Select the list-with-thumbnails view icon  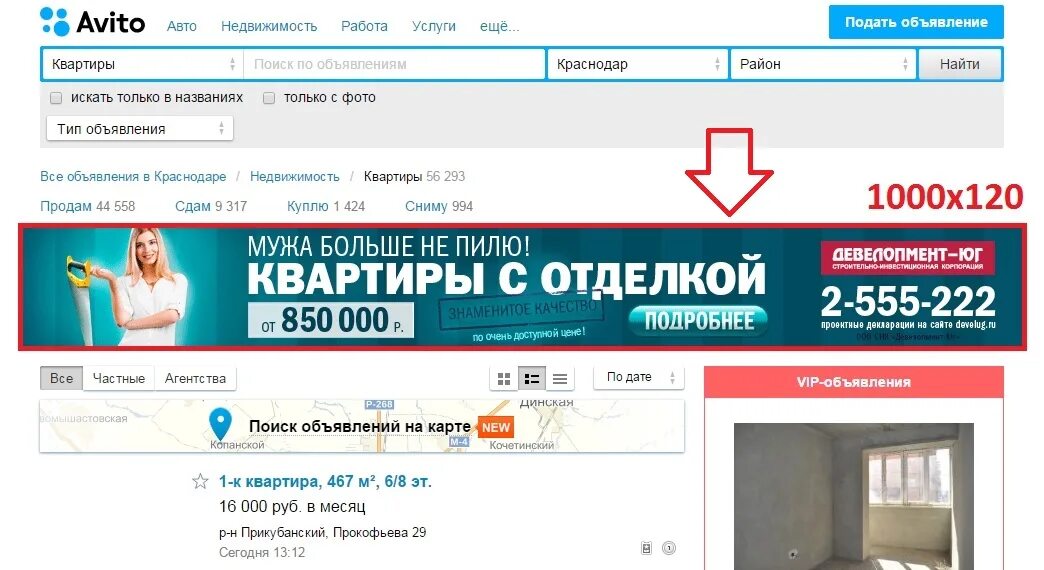(532, 379)
